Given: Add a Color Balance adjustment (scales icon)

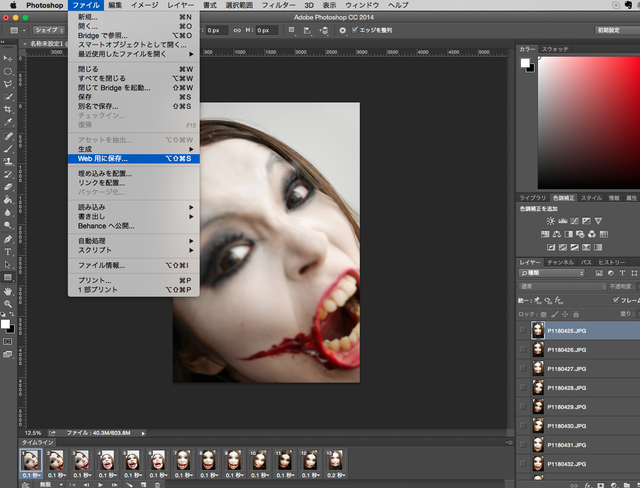Looking at the screenshot, I should 557,234.
